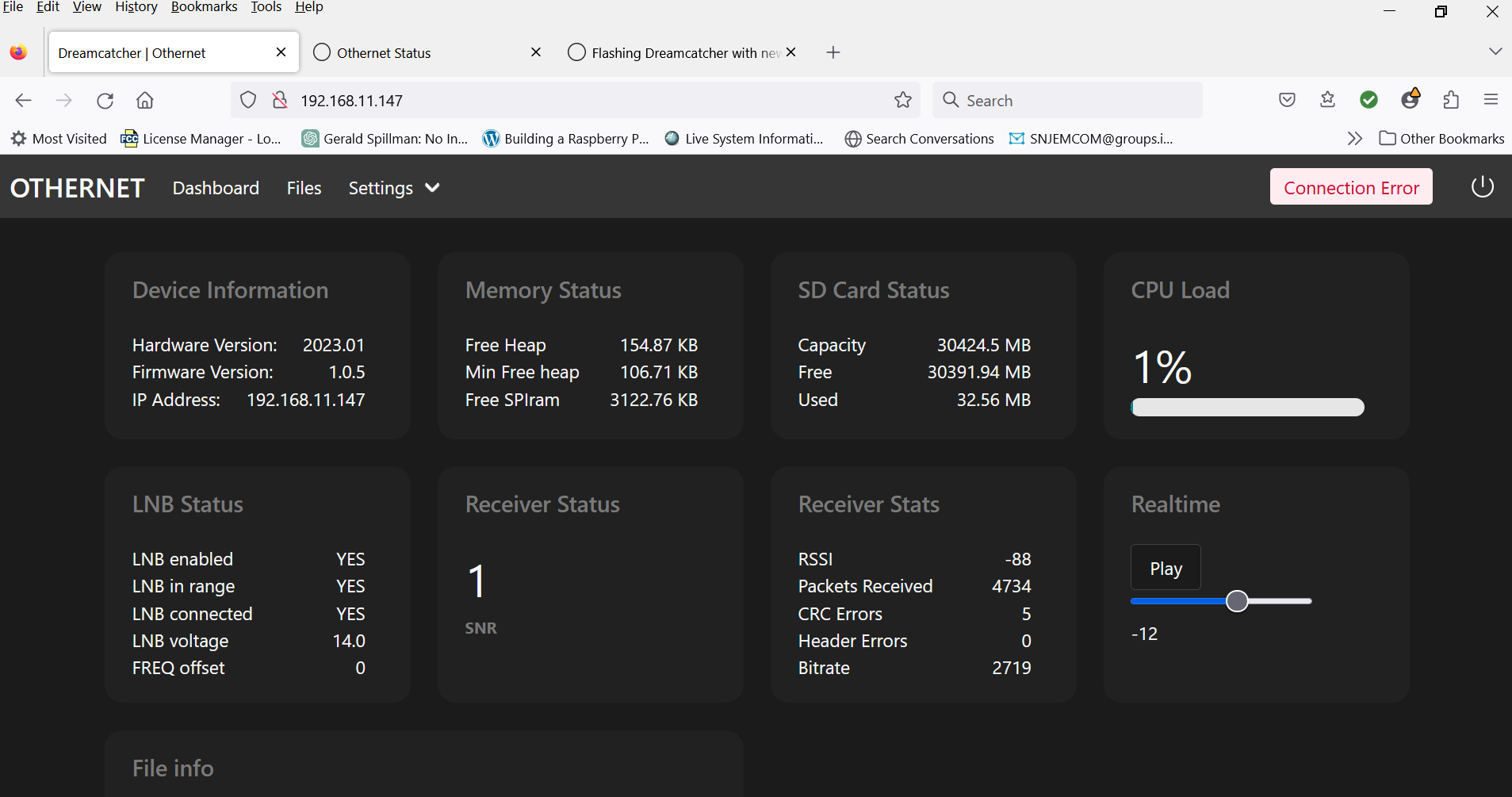Open the File menu
Image resolution: width=1512 pixels, height=797 pixels.
click(x=13, y=7)
